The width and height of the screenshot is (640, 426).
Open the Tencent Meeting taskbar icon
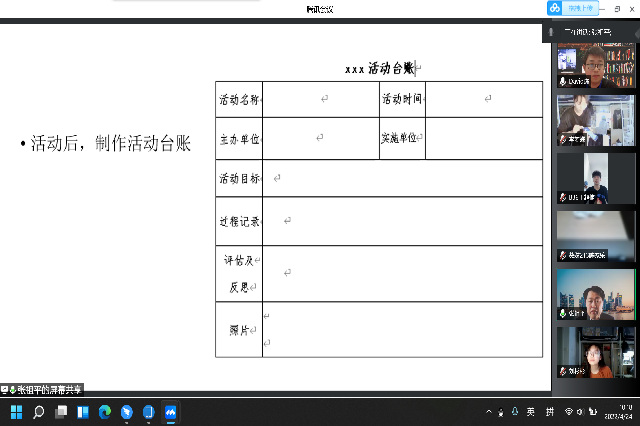pos(171,412)
